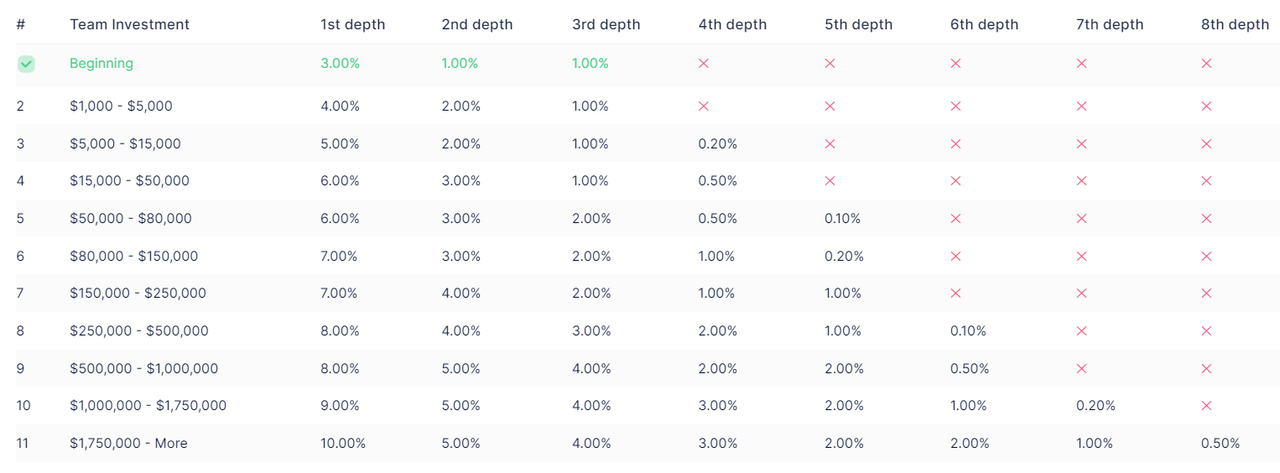Click the red X under 7th depth in $500,000 - $1,000,000 row
This screenshot has height=473, width=1280.
[x=1081, y=369]
